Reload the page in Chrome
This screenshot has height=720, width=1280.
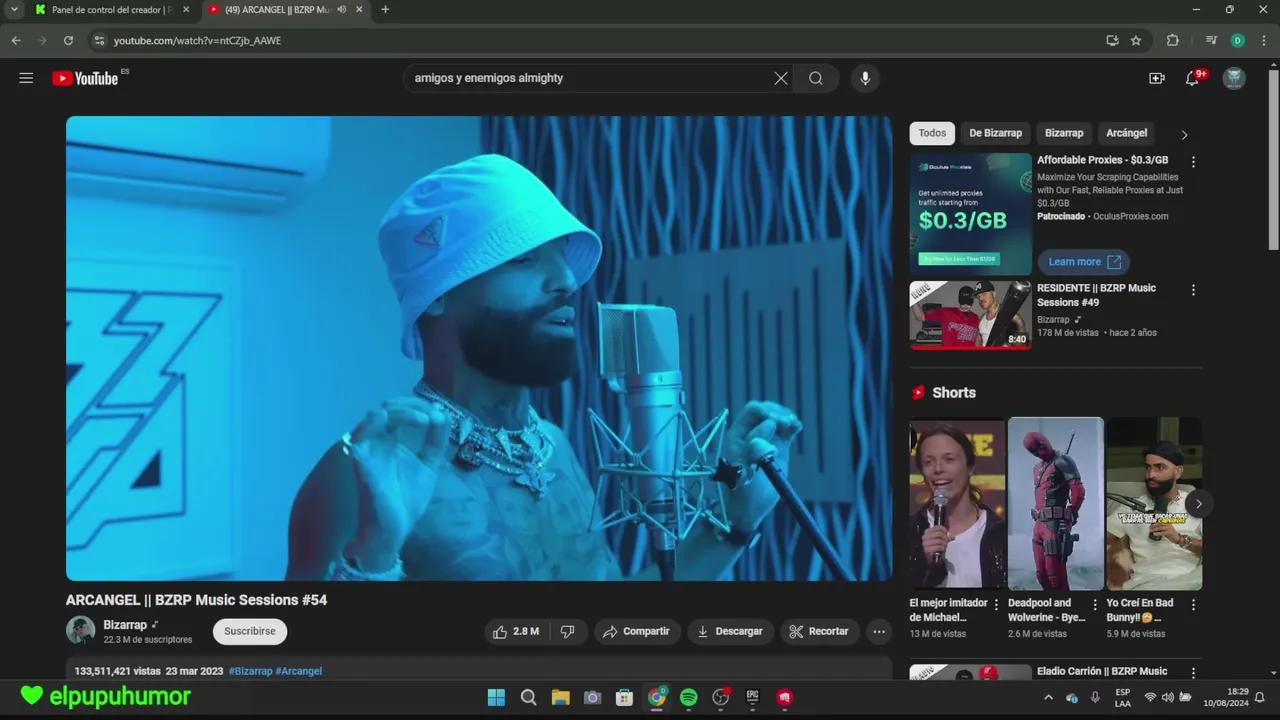68,40
